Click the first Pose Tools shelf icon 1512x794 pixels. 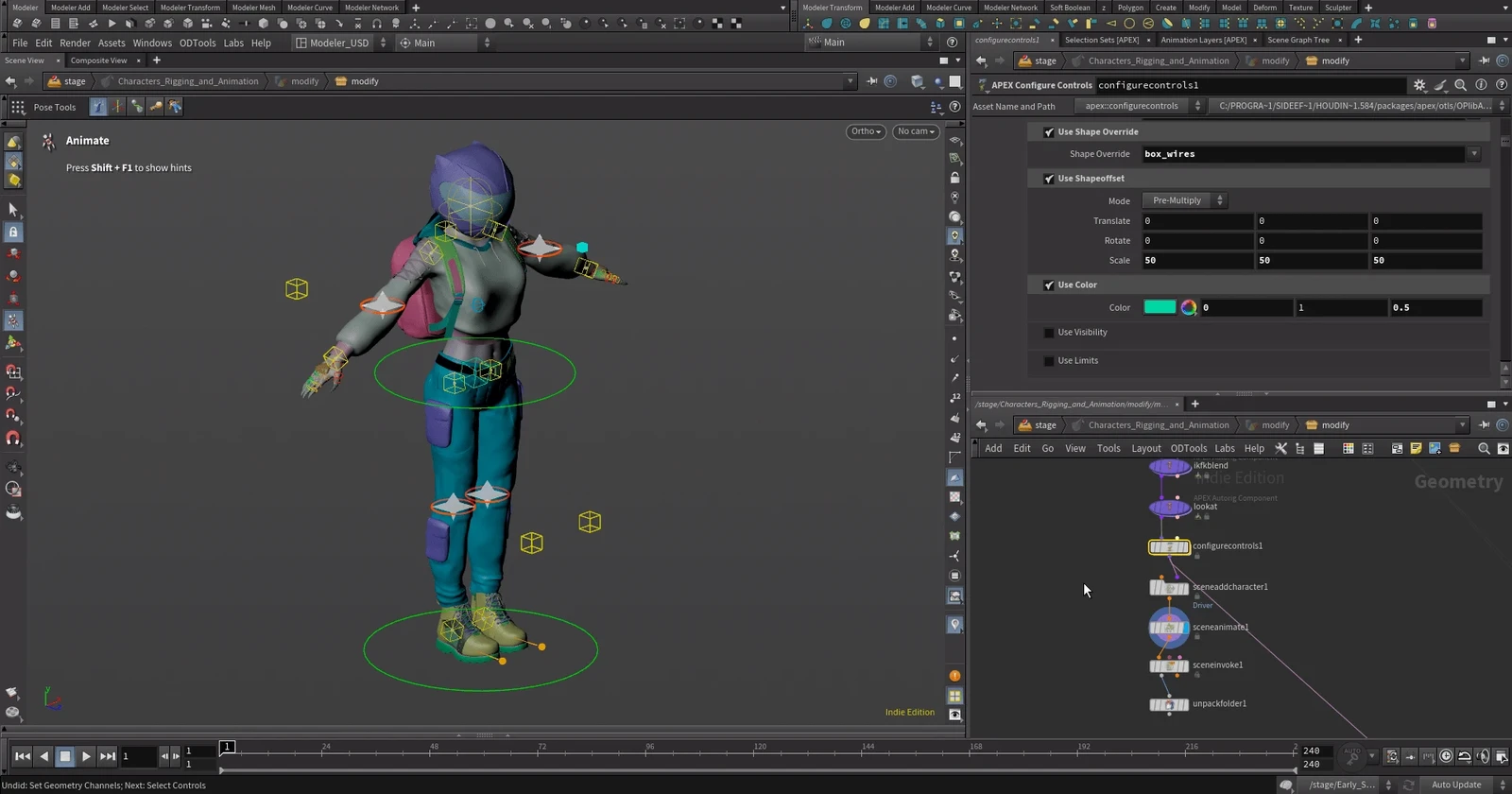pos(98,107)
